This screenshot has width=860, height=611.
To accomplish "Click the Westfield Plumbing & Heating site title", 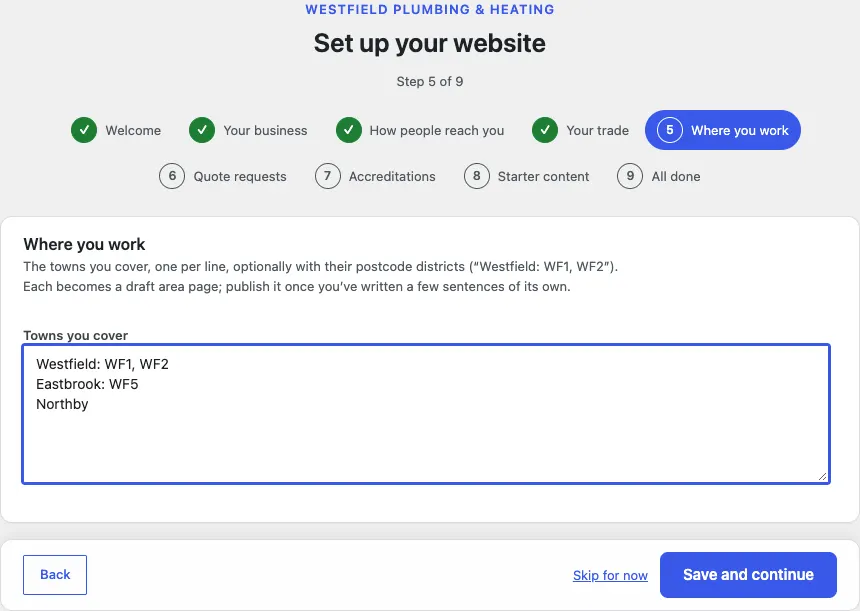I will coord(429,9).
